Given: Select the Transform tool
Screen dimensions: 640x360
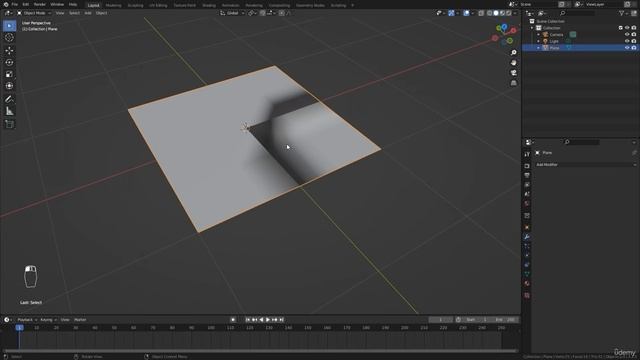Looking at the screenshot, I should coord(9,86).
